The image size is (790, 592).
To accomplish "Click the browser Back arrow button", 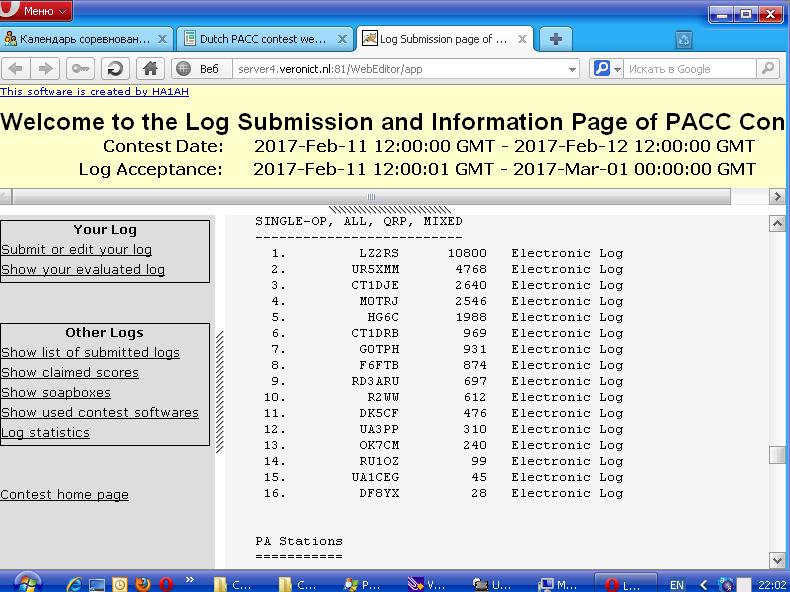I will click(17, 69).
